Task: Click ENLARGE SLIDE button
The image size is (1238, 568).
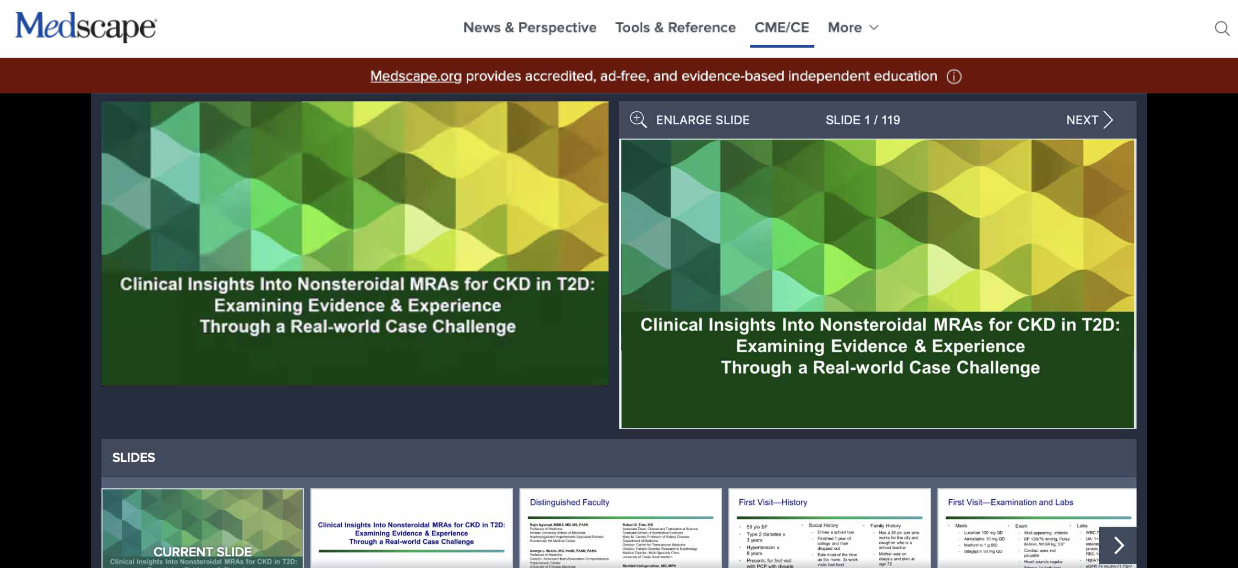Action: tap(690, 120)
